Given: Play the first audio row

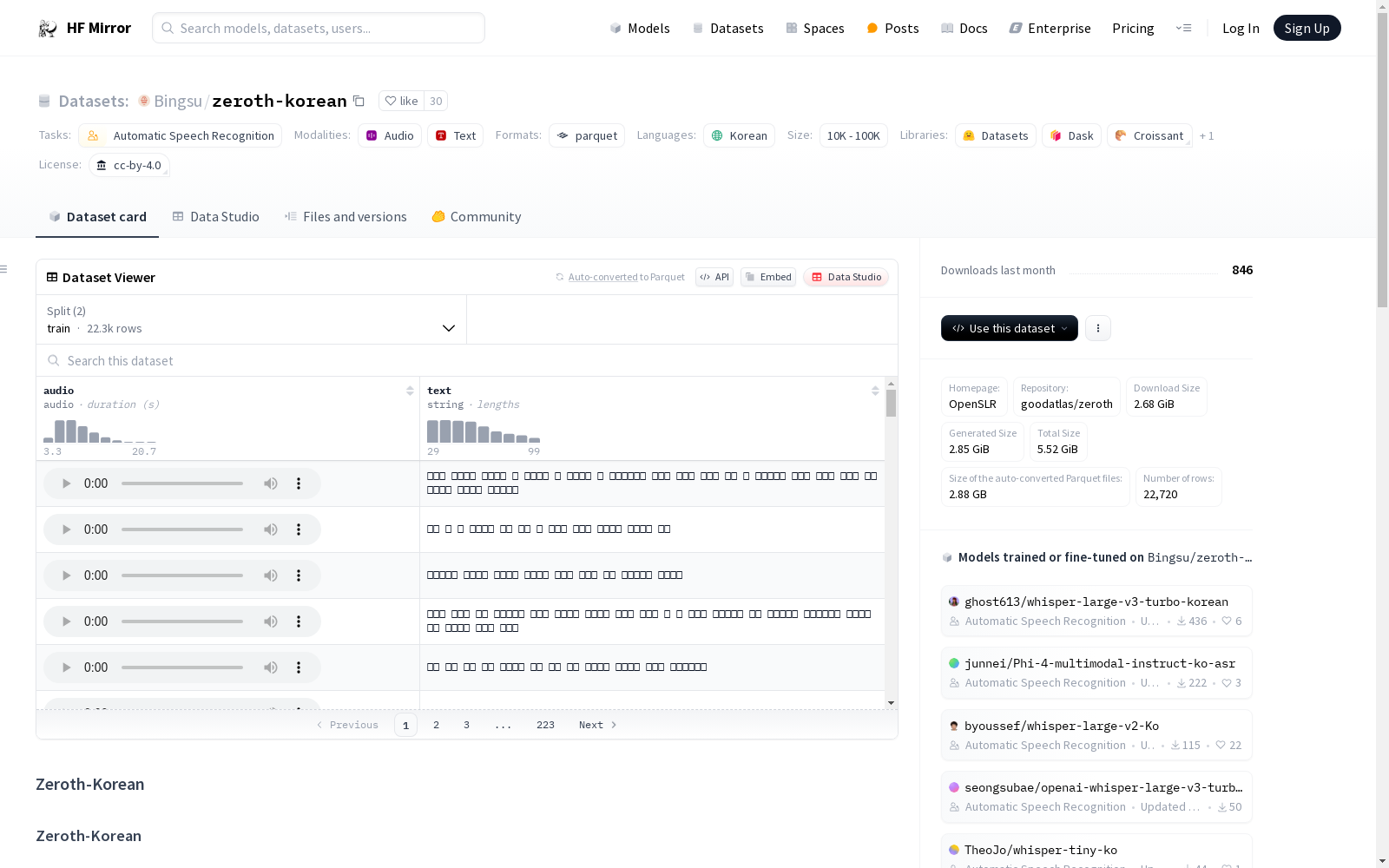Looking at the screenshot, I should point(66,483).
